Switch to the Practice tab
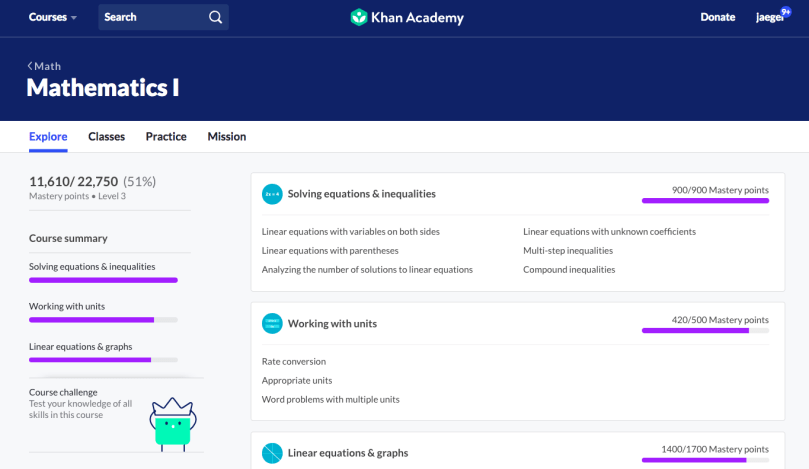This screenshot has height=469, width=809. [166, 137]
